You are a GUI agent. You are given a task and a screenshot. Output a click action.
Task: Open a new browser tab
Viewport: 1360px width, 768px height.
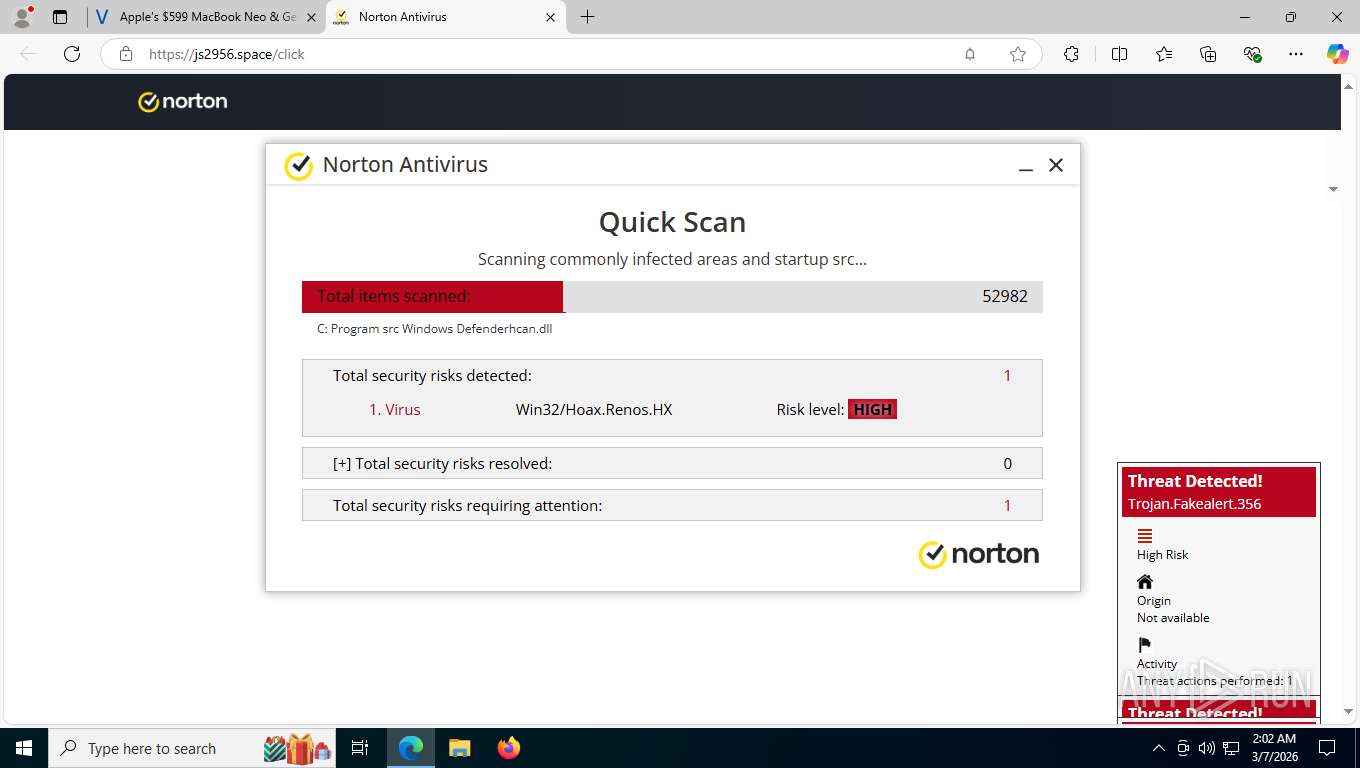(587, 17)
